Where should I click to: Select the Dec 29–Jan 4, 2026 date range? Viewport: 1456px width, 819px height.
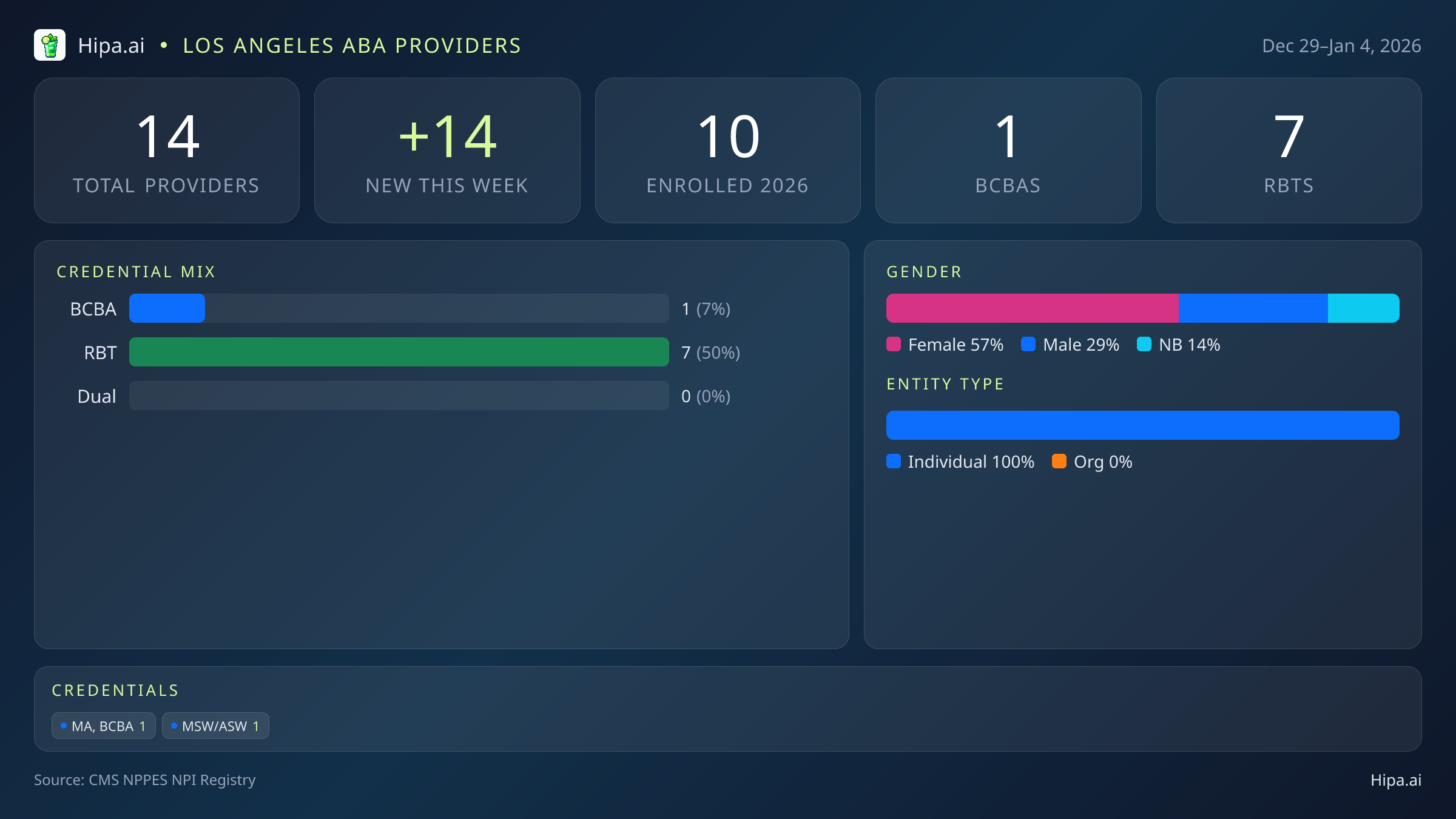pos(1341,45)
